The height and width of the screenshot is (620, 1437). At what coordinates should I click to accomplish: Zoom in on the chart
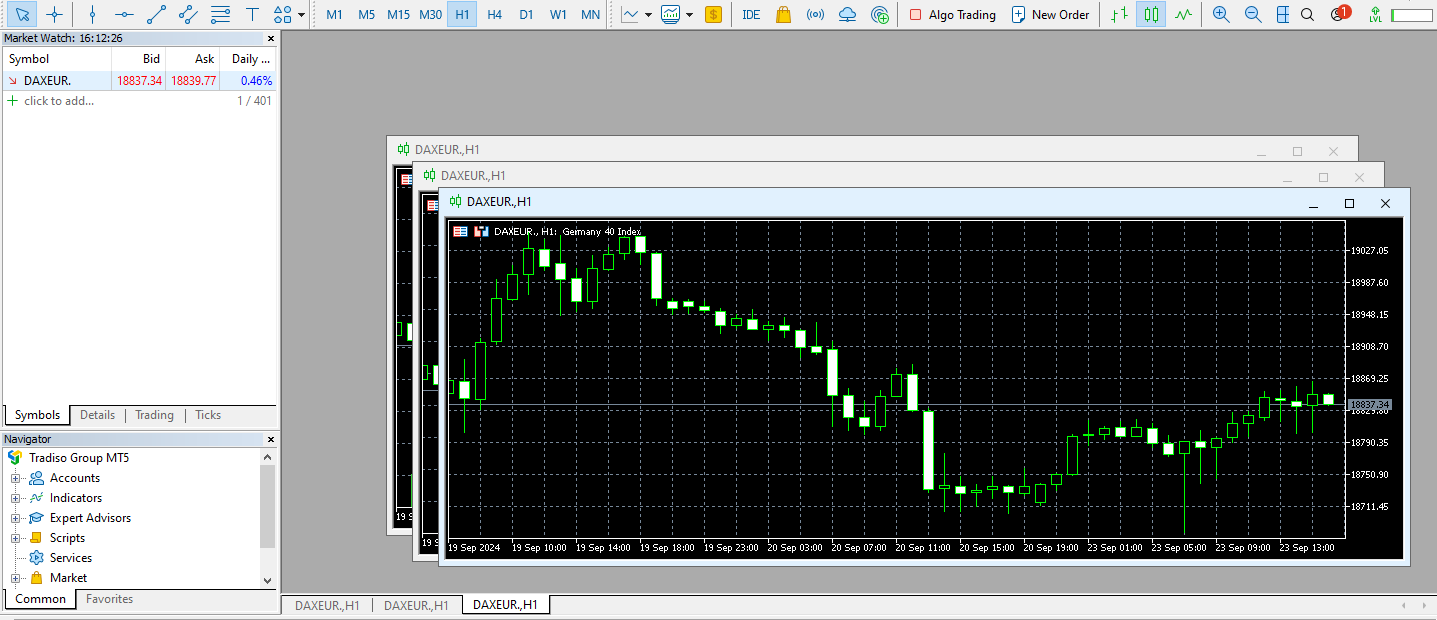pyautogui.click(x=1221, y=14)
